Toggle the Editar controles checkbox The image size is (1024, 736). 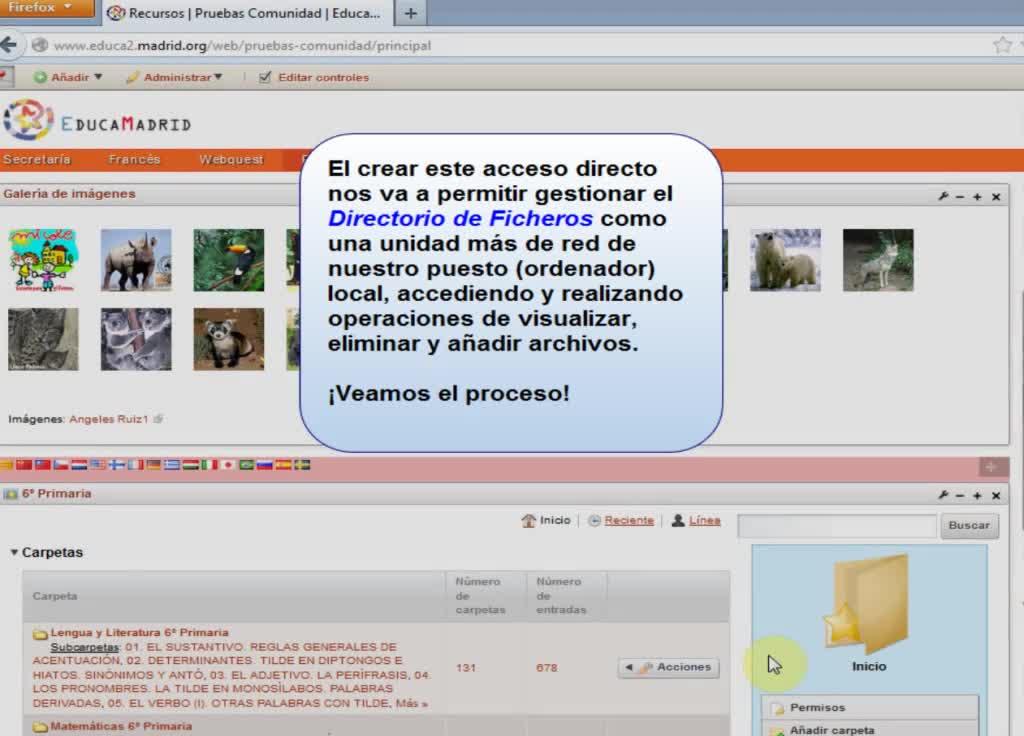click(x=264, y=77)
